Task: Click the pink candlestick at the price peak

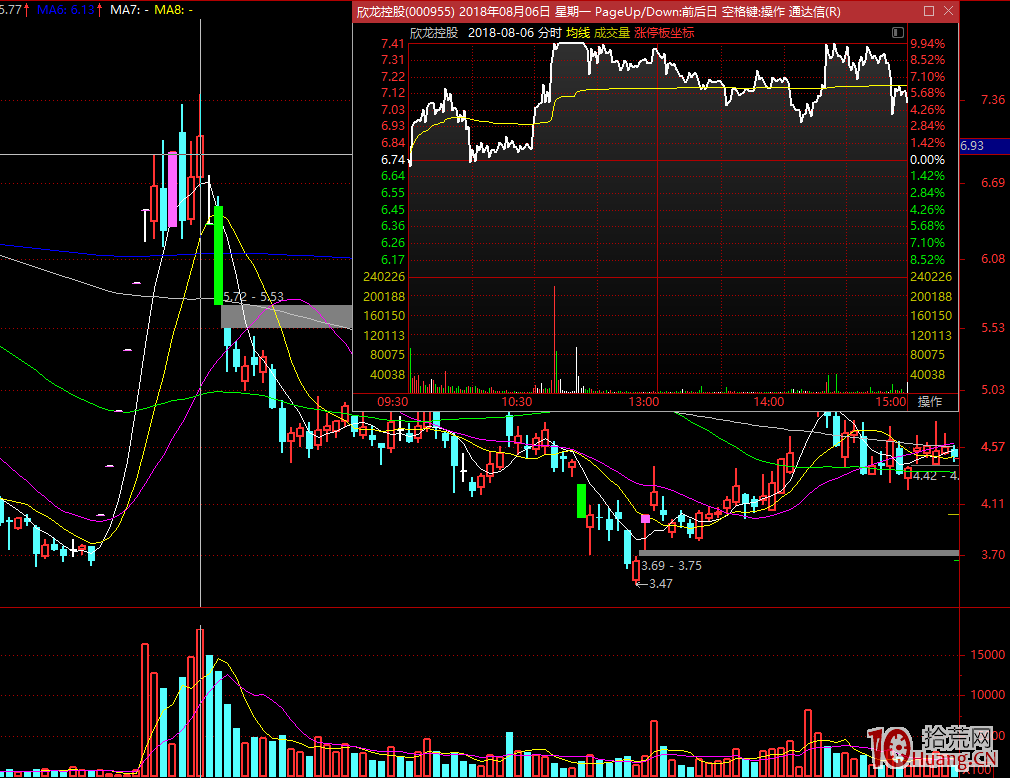Action: coord(172,189)
